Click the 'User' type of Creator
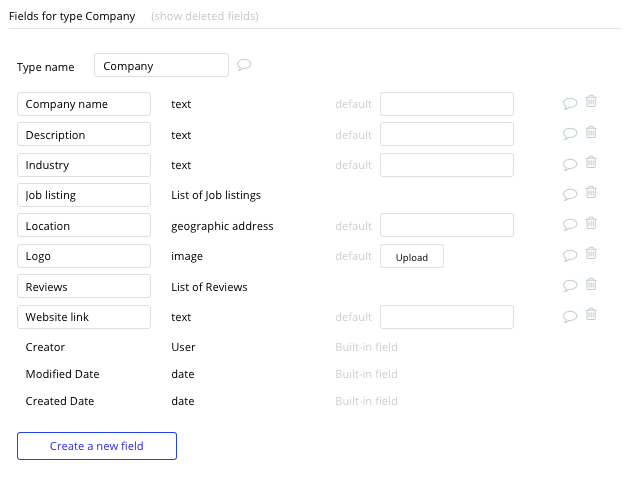Screen dimensions: 629x477 point(183,347)
